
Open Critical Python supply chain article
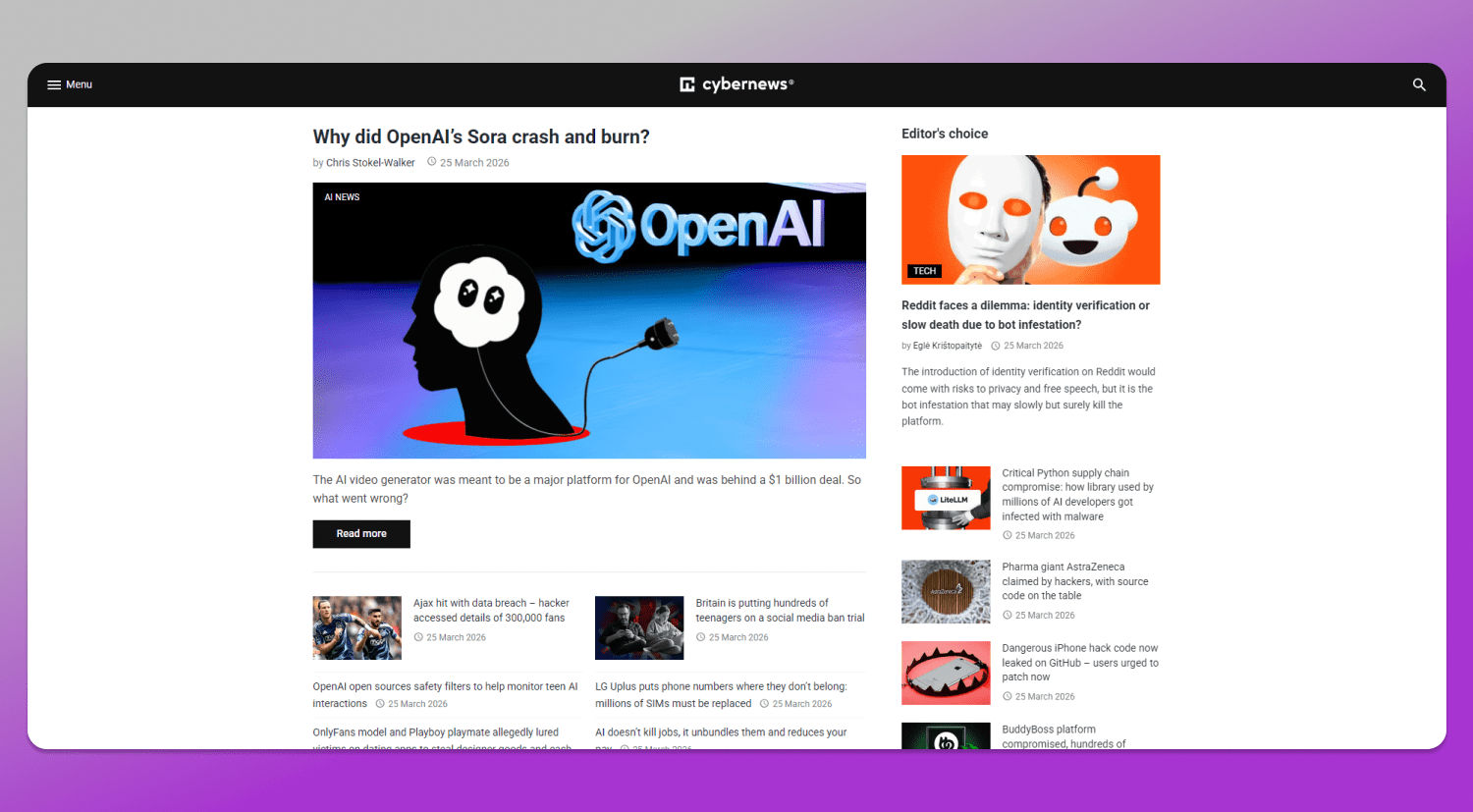(x=1077, y=495)
